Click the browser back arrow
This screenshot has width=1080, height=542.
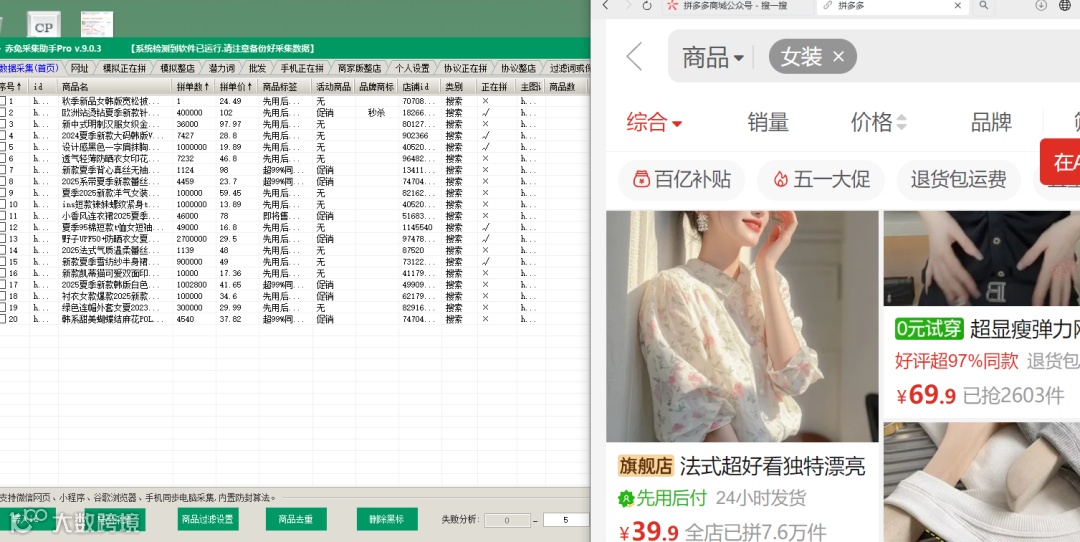(605, 6)
